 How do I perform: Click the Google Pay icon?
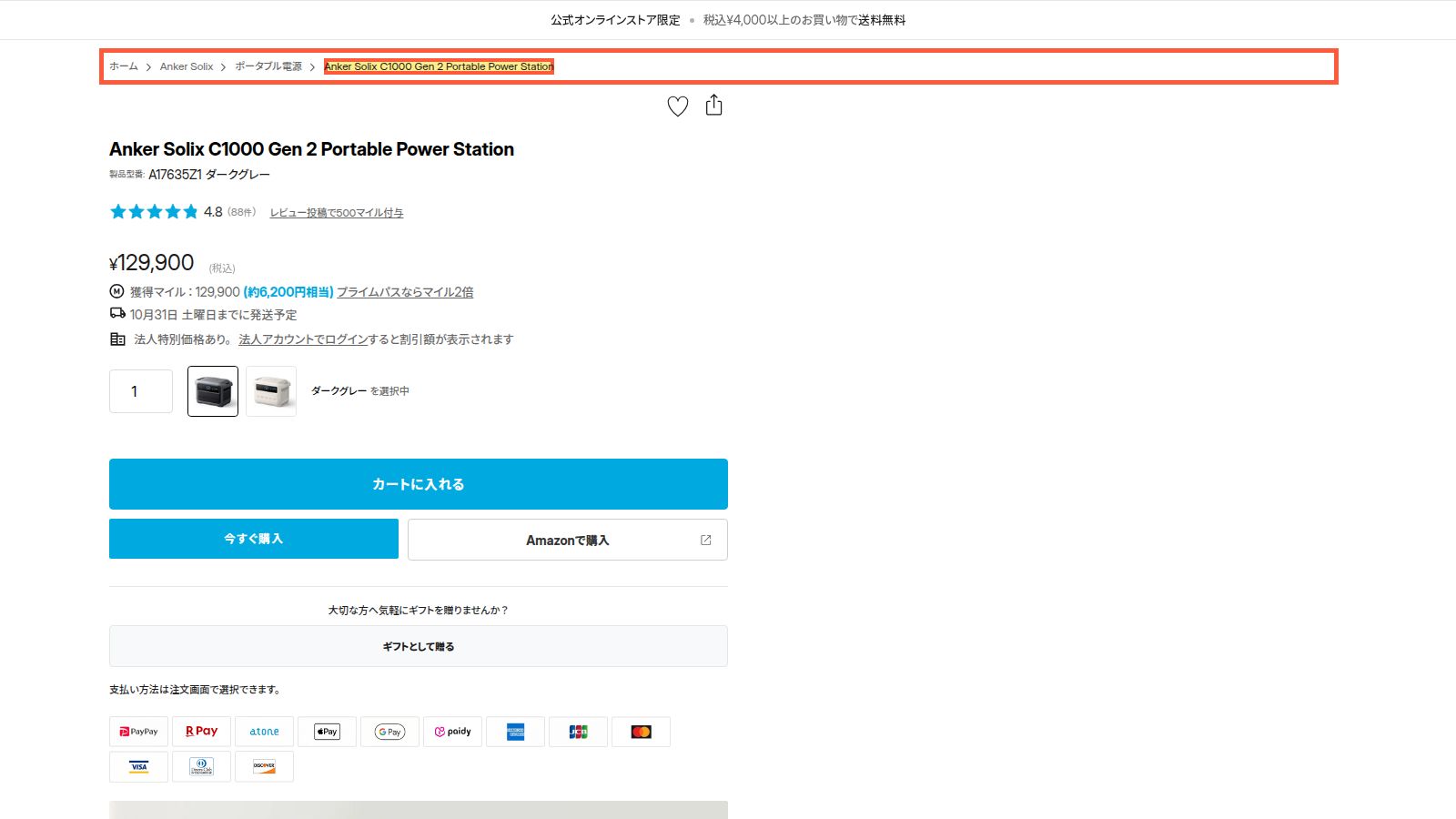click(x=389, y=732)
